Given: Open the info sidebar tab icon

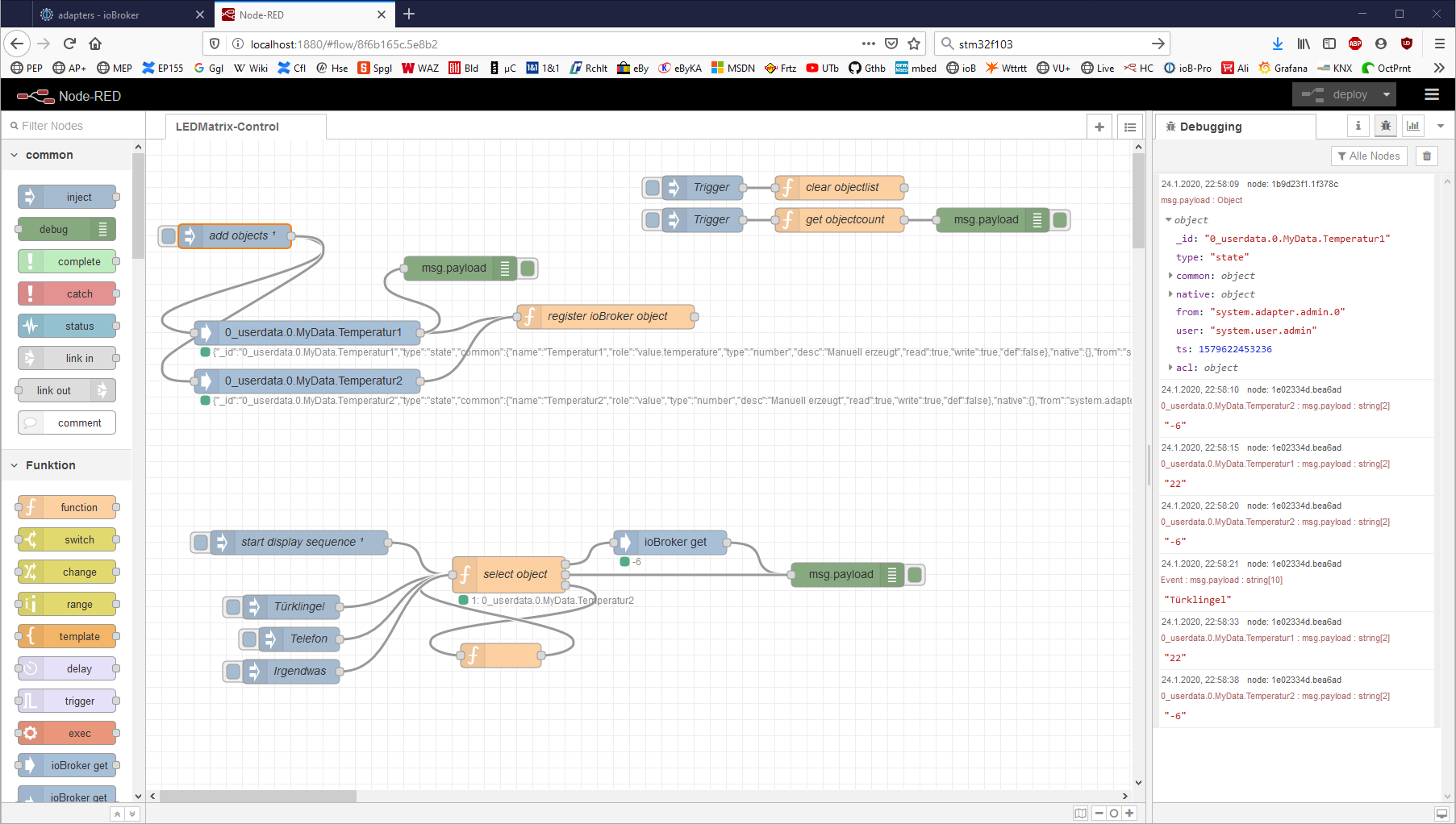Looking at the screenshot, I should click(1358, 126).
